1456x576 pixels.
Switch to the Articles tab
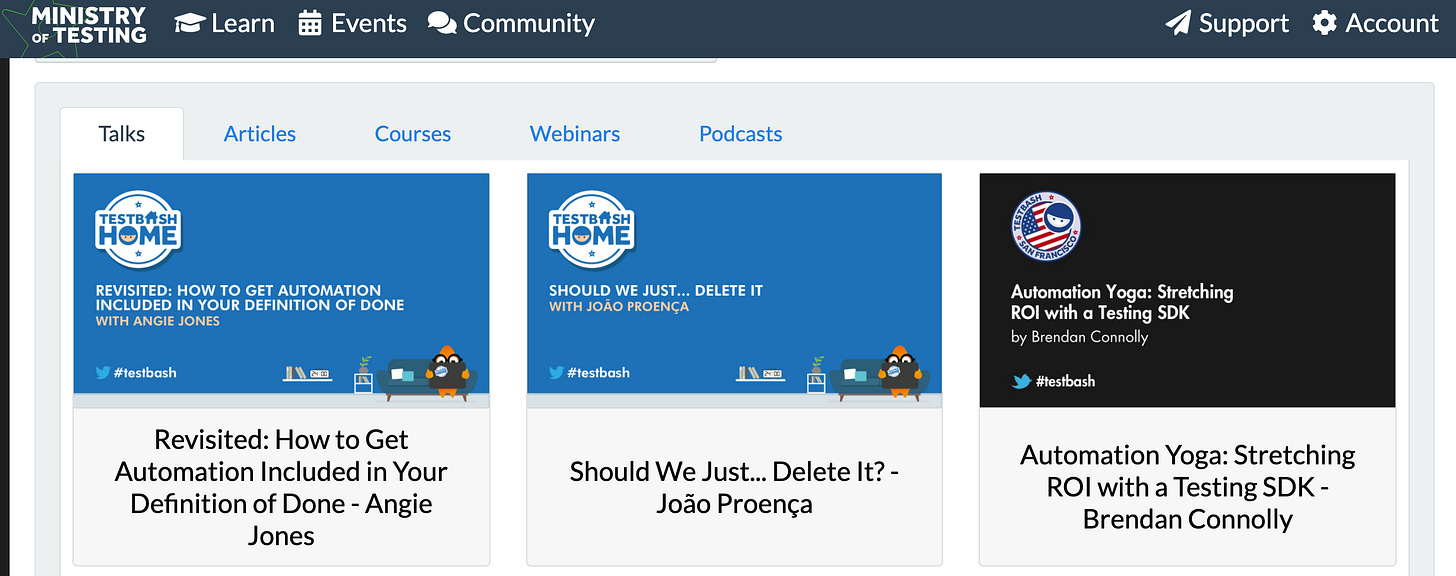[x=260, y=134]
